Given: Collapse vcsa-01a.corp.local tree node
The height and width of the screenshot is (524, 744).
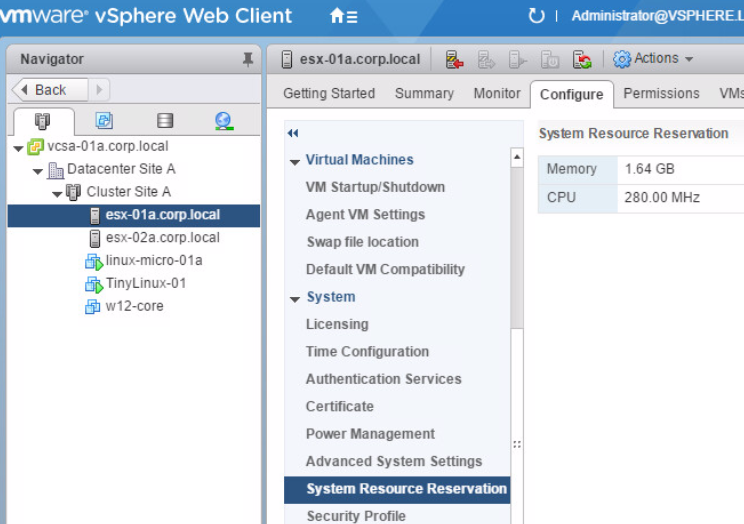Looking at the screenshot, I should [19, 149].
